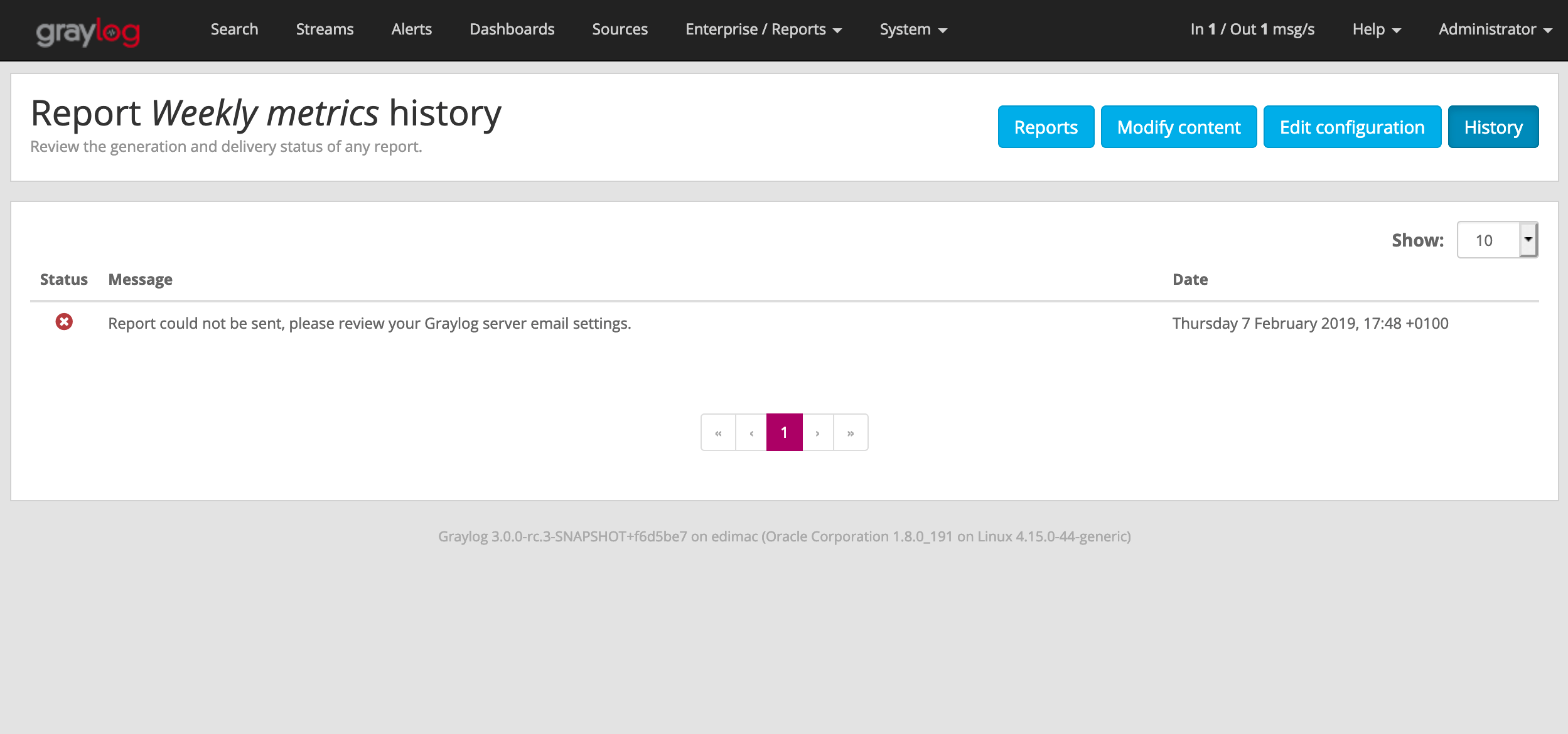Screen dimensions: 1568x734
Task: Change the Show entries value
Action: [x=1488, y=239]
